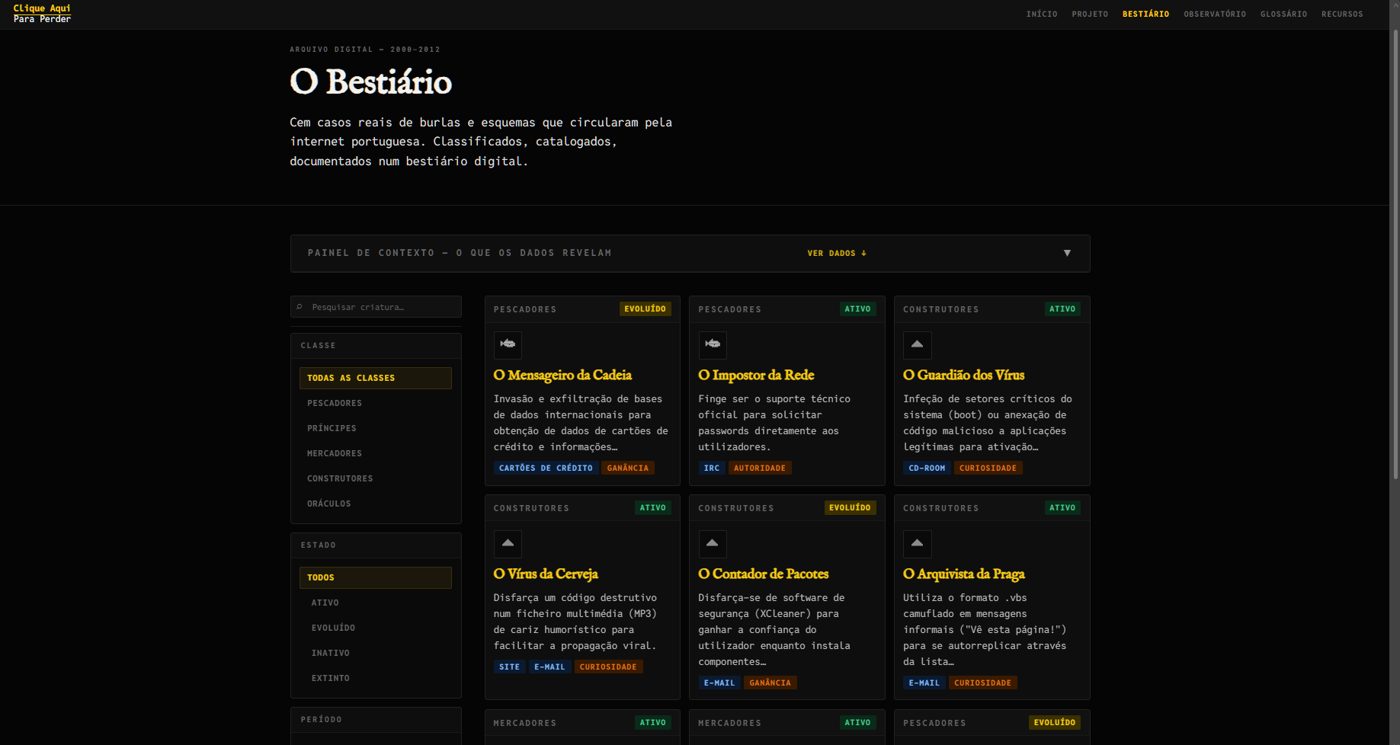The width and height of the screenshot is (1400, 745).
Task: Click the Evoluído badge on O Mensageiro da Cadeia
Action: pyautogui.click(x=645, y=309)
